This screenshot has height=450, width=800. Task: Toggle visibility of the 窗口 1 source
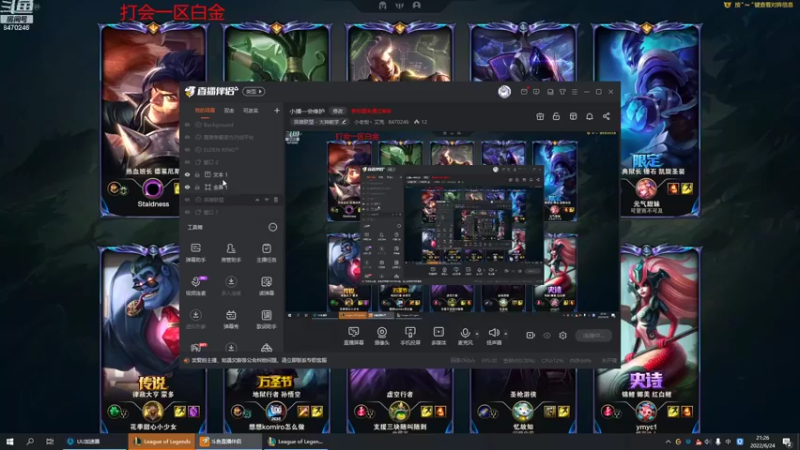pos(187,212)
